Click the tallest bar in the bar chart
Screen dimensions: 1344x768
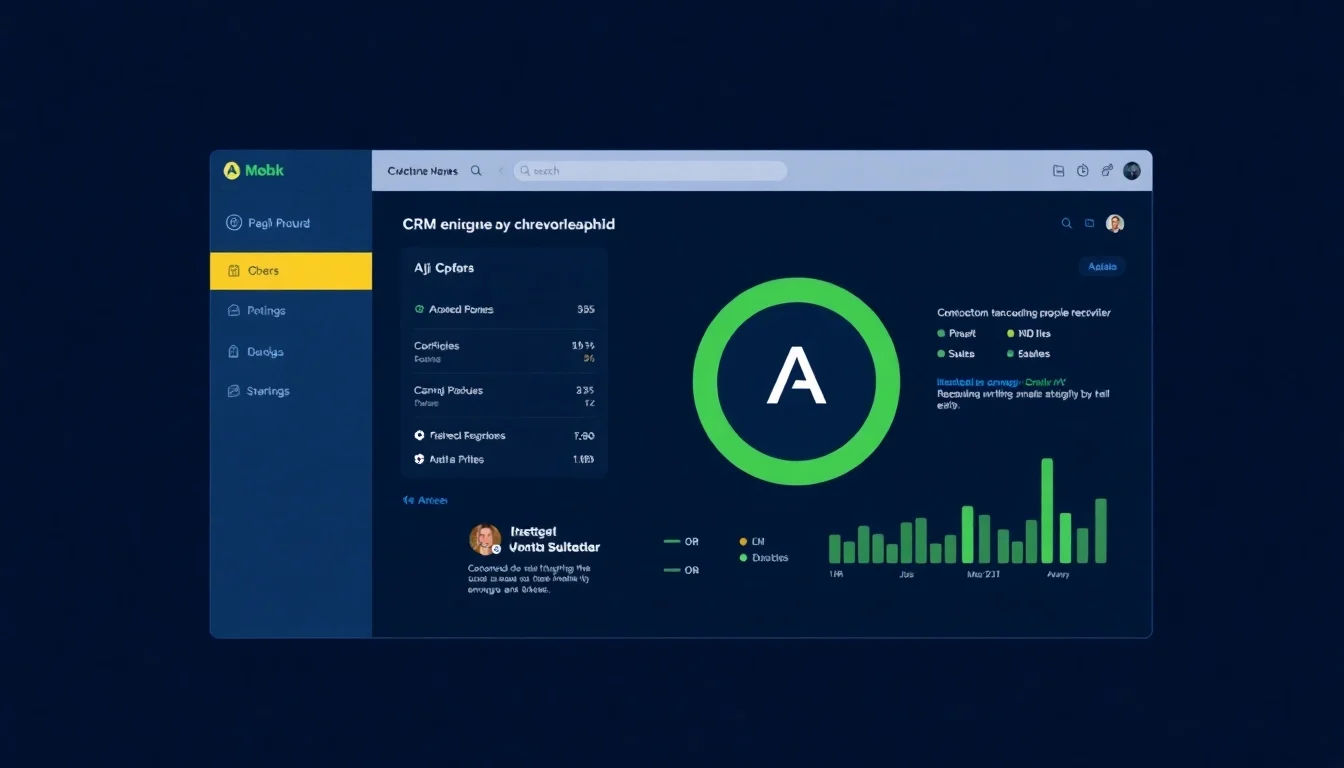[1047, 511]
